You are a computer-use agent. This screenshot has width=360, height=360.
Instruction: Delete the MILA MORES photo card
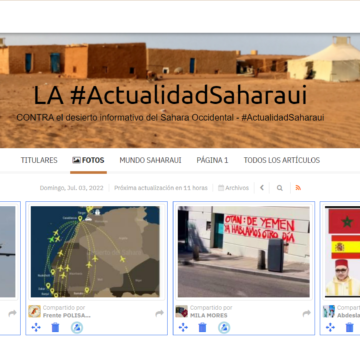click(202, 328)
